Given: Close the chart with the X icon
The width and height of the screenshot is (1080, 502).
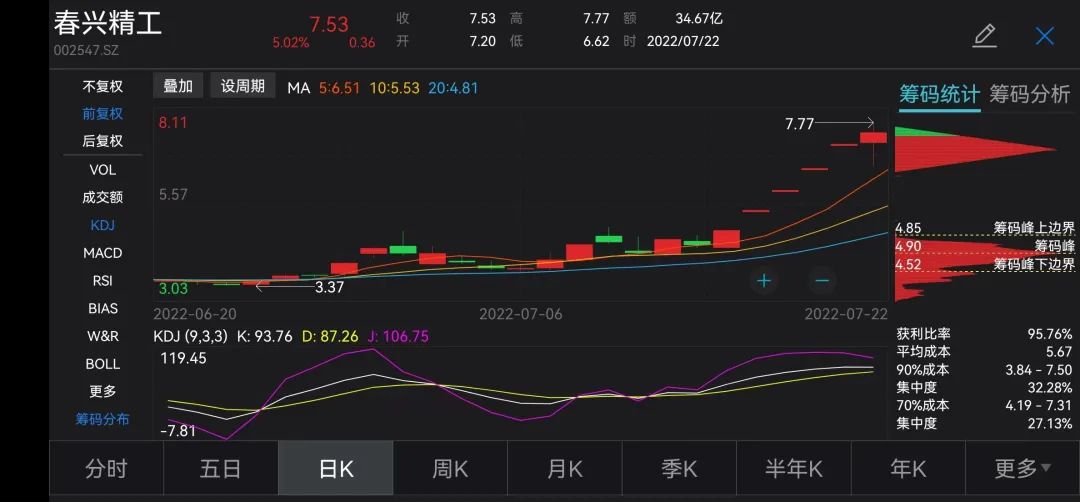Looking at the screenshot, I should 1044,37.
